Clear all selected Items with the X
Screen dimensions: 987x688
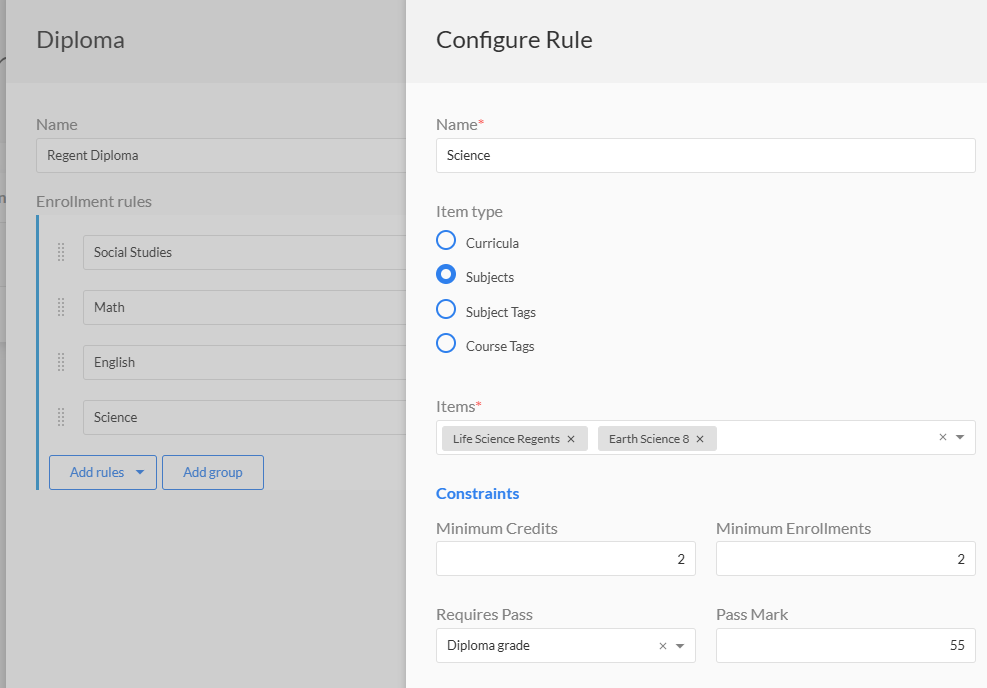[942, 437]
